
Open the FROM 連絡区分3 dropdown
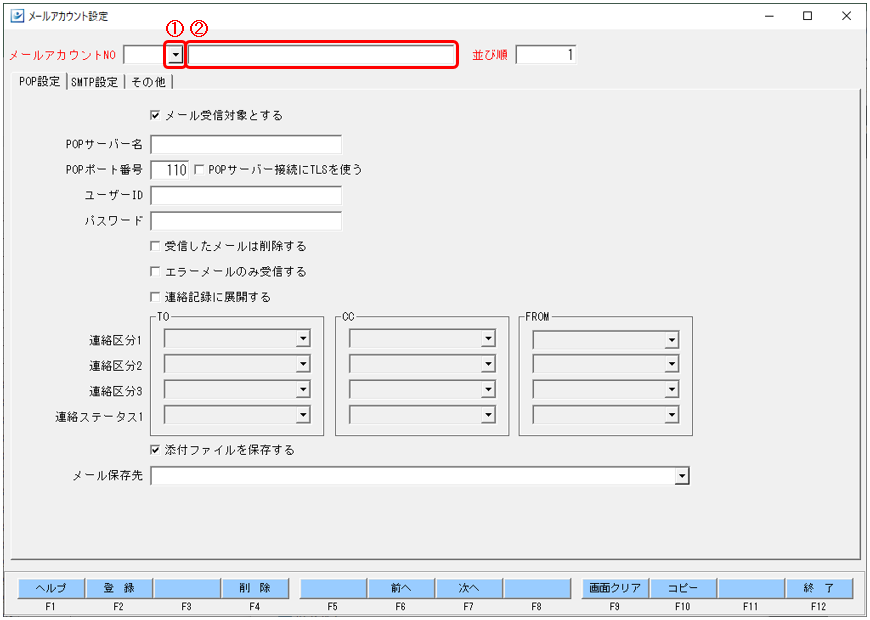[672, 390]
